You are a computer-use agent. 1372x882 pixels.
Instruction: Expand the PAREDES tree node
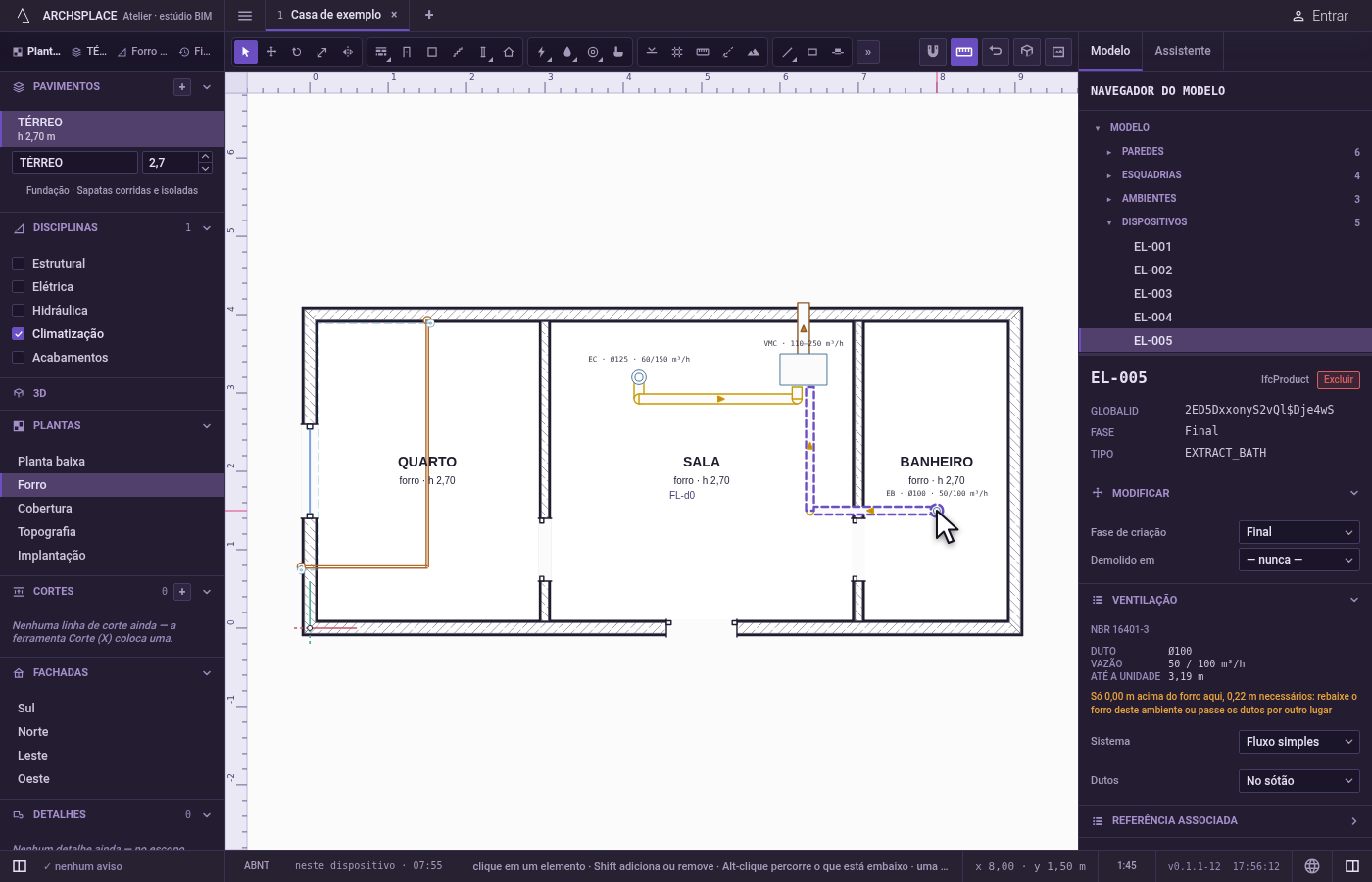point(1109,152)
